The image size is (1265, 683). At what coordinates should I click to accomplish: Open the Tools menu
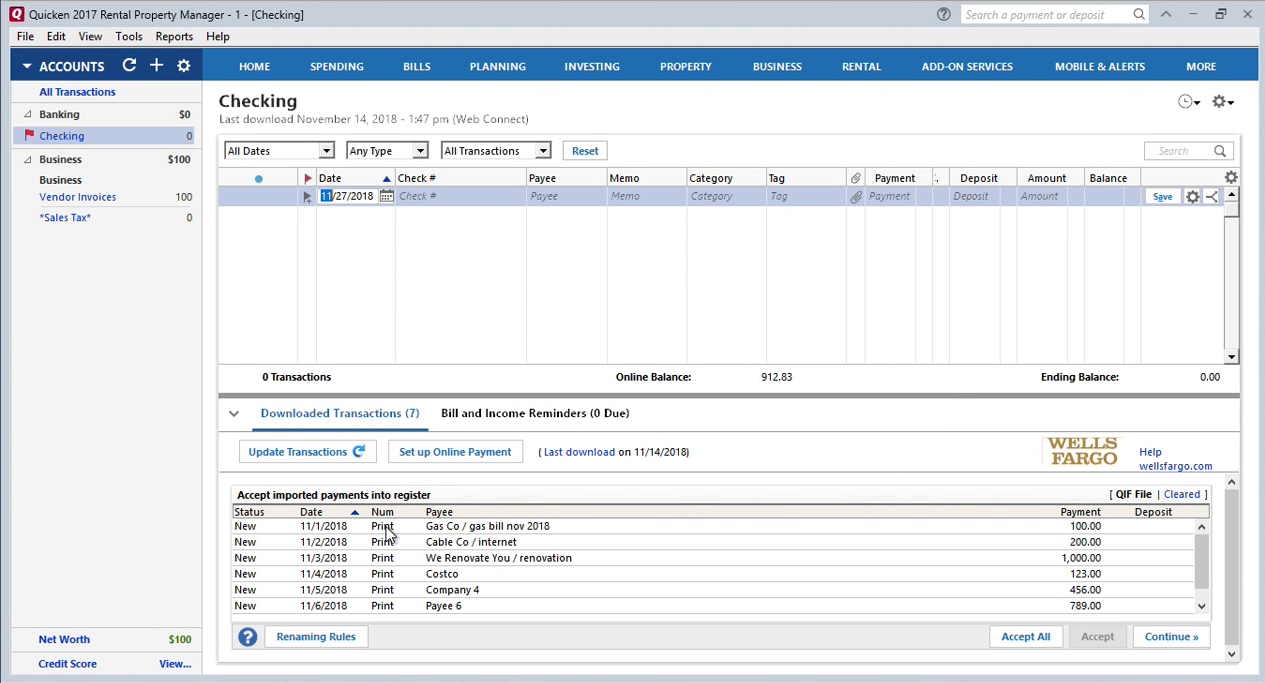click(x=129, y=36)
